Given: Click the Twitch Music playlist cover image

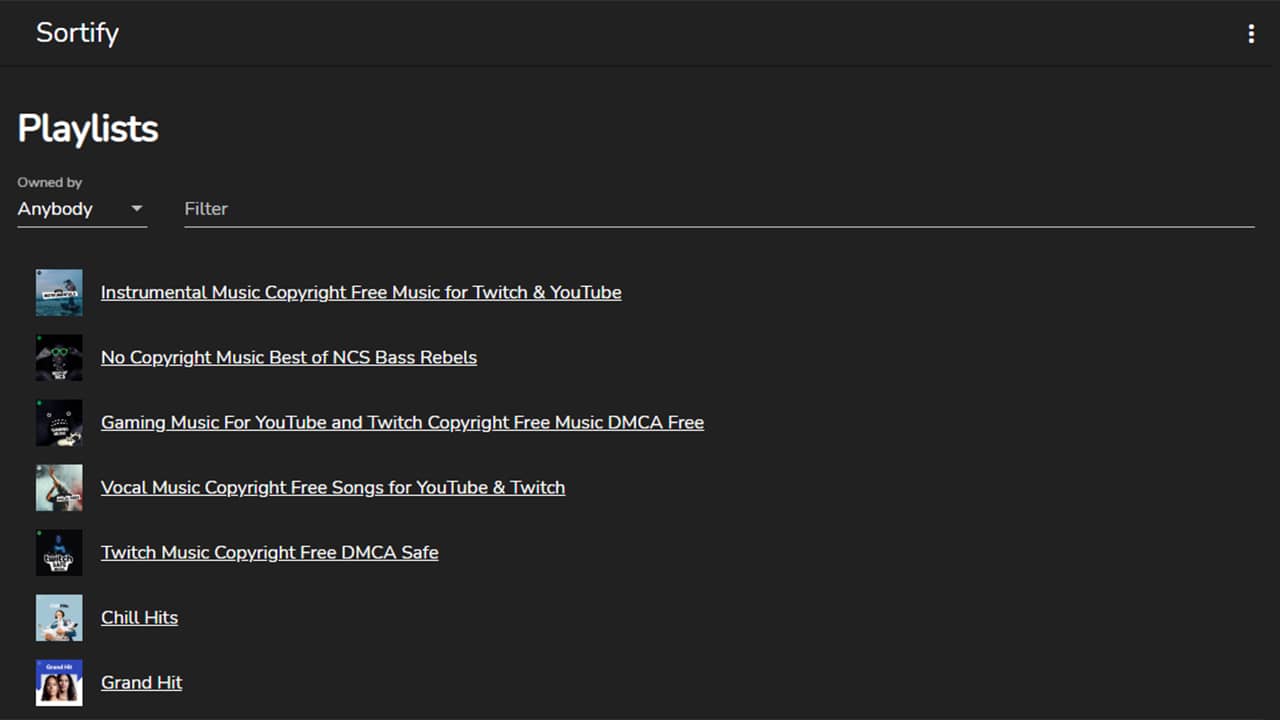Looking at the screenshot, I should [59, 552].
